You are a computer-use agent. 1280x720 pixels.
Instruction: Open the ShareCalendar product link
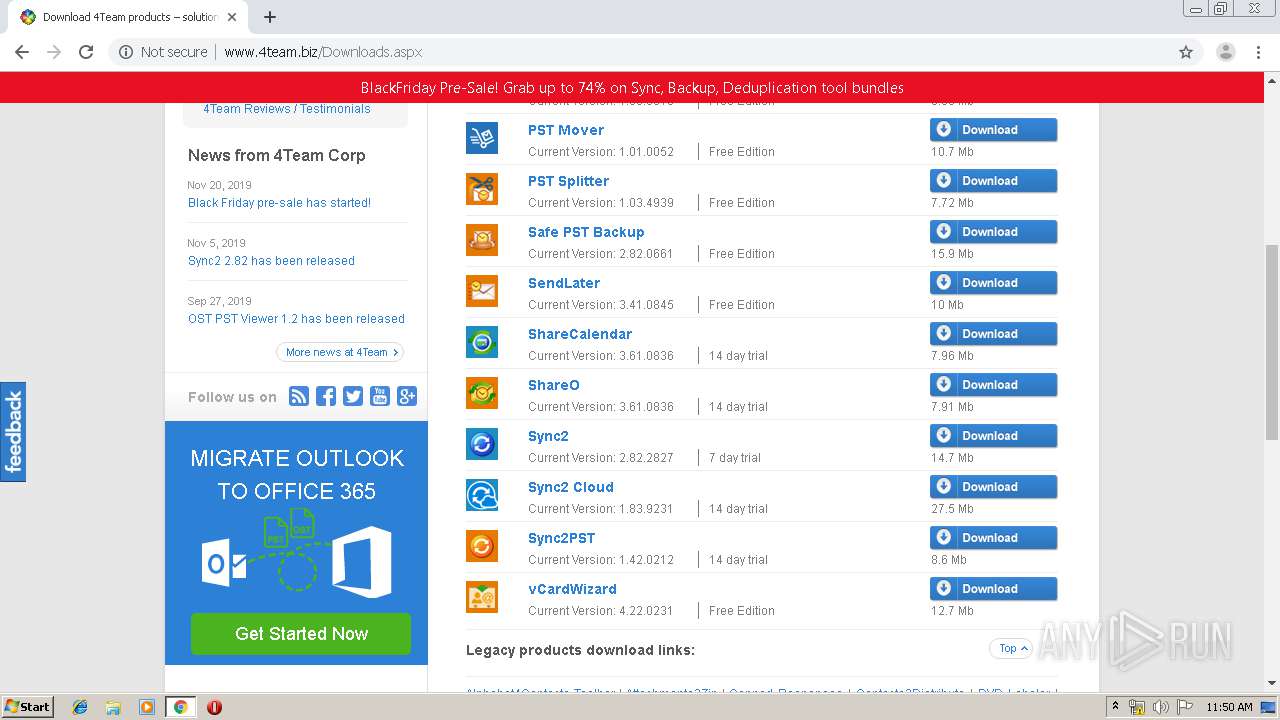click(x=580, y=334)
